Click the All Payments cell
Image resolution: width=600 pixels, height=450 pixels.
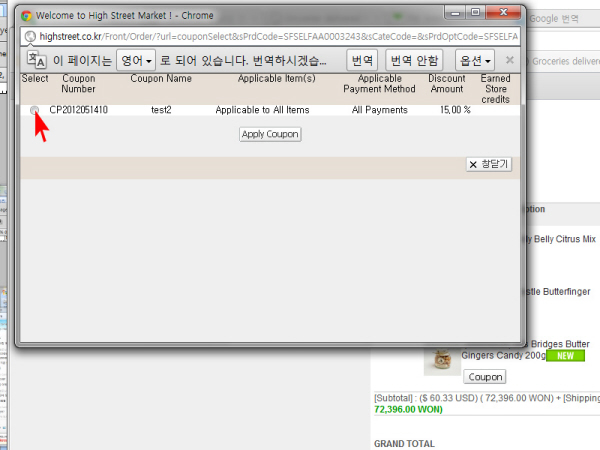pyautogui.click(x=380, y=110)
